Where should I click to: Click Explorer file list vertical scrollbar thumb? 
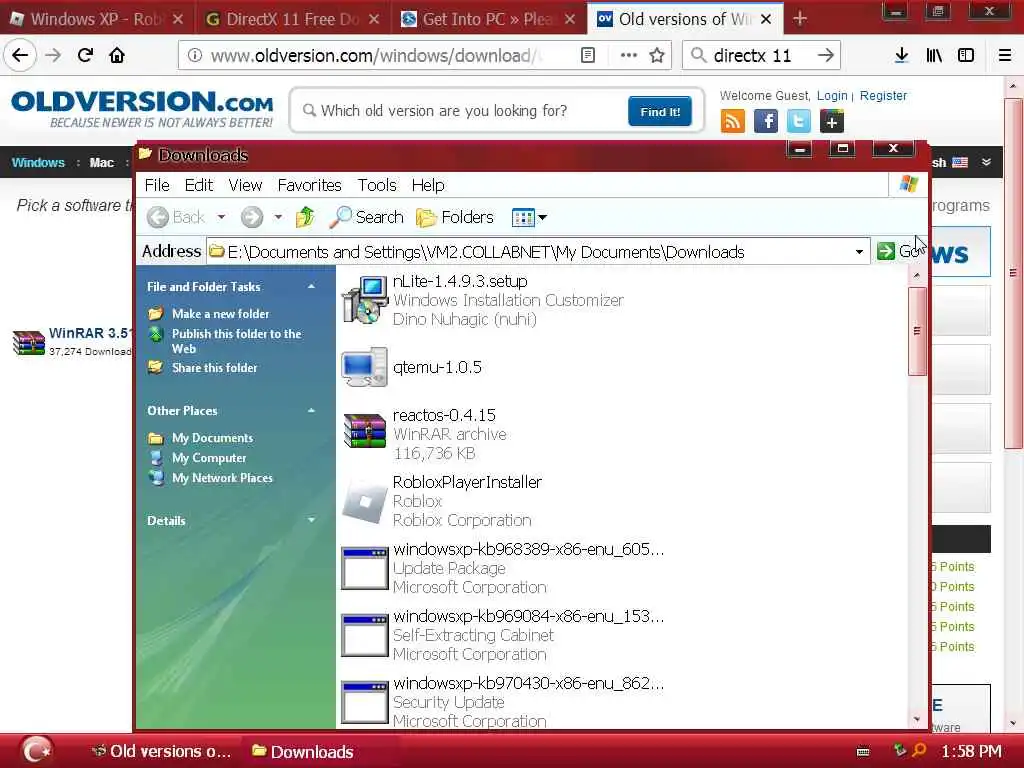[x=917, y=331]
